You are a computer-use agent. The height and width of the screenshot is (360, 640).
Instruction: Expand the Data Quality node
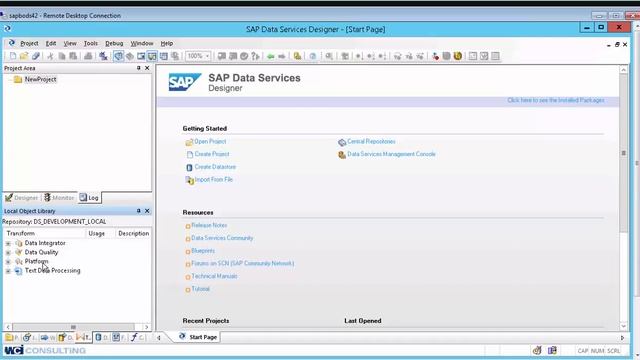[8, 253]
